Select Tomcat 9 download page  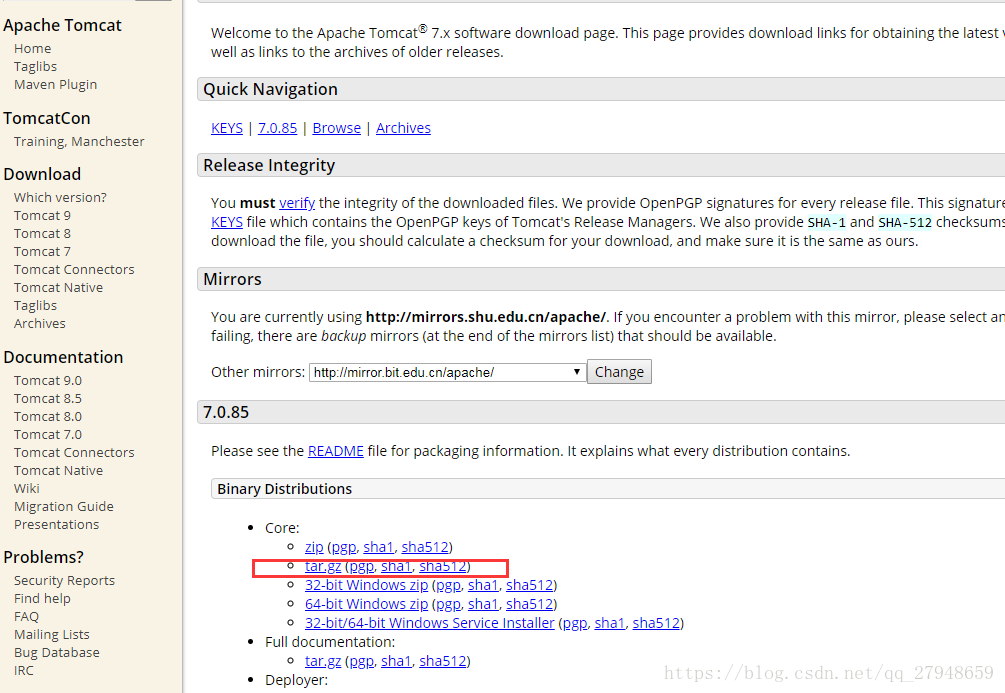click(x=42, y=215)
